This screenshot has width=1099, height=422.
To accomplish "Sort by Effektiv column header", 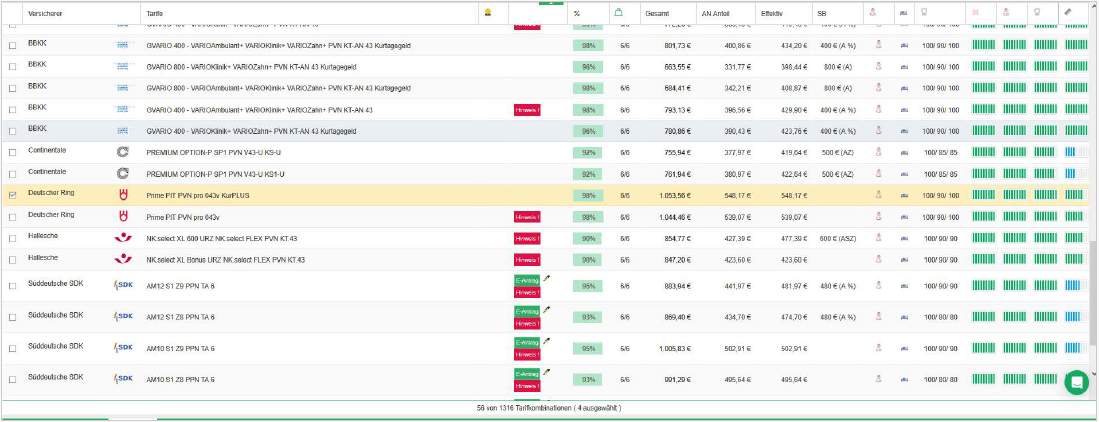I will pyautogui.click(x=770, y=12).
